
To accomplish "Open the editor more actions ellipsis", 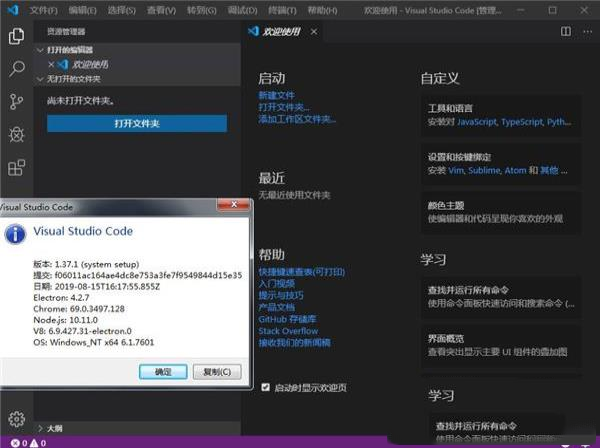I will (x=587, y=32).
